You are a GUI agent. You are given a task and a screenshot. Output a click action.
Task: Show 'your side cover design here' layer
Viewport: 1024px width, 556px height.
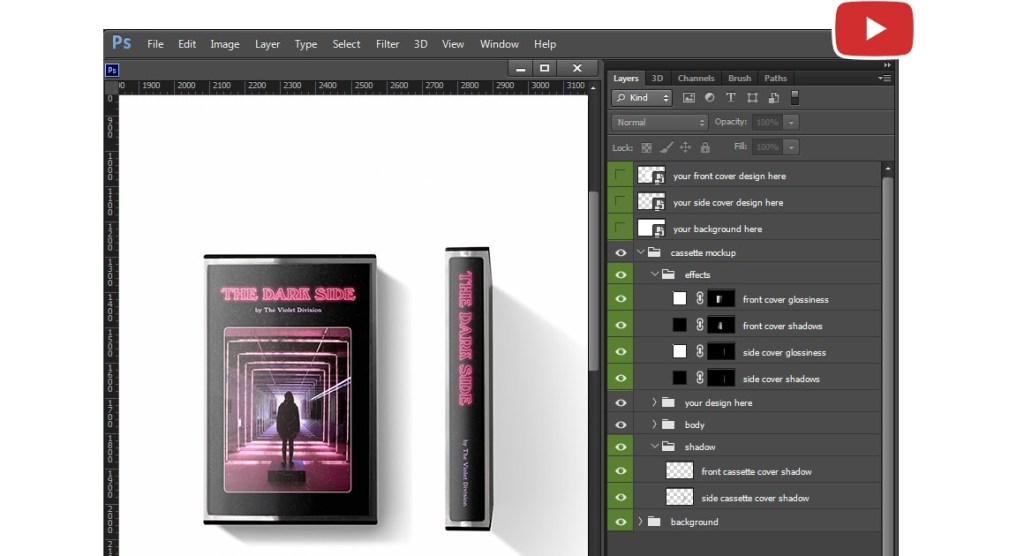coord(620,201)
